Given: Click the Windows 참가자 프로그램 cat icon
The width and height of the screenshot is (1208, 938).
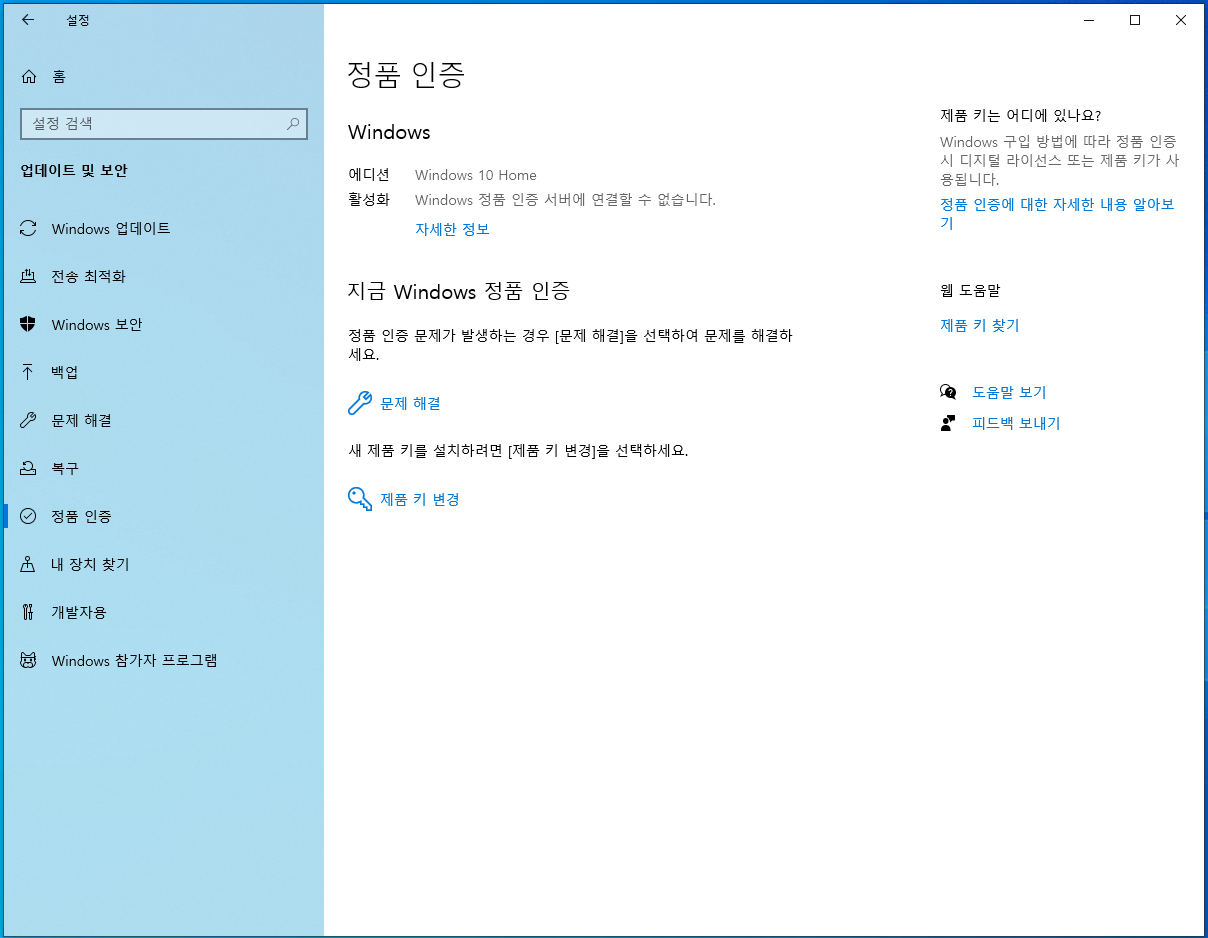Looking at the screenshot, I should (x=29, y=661).
